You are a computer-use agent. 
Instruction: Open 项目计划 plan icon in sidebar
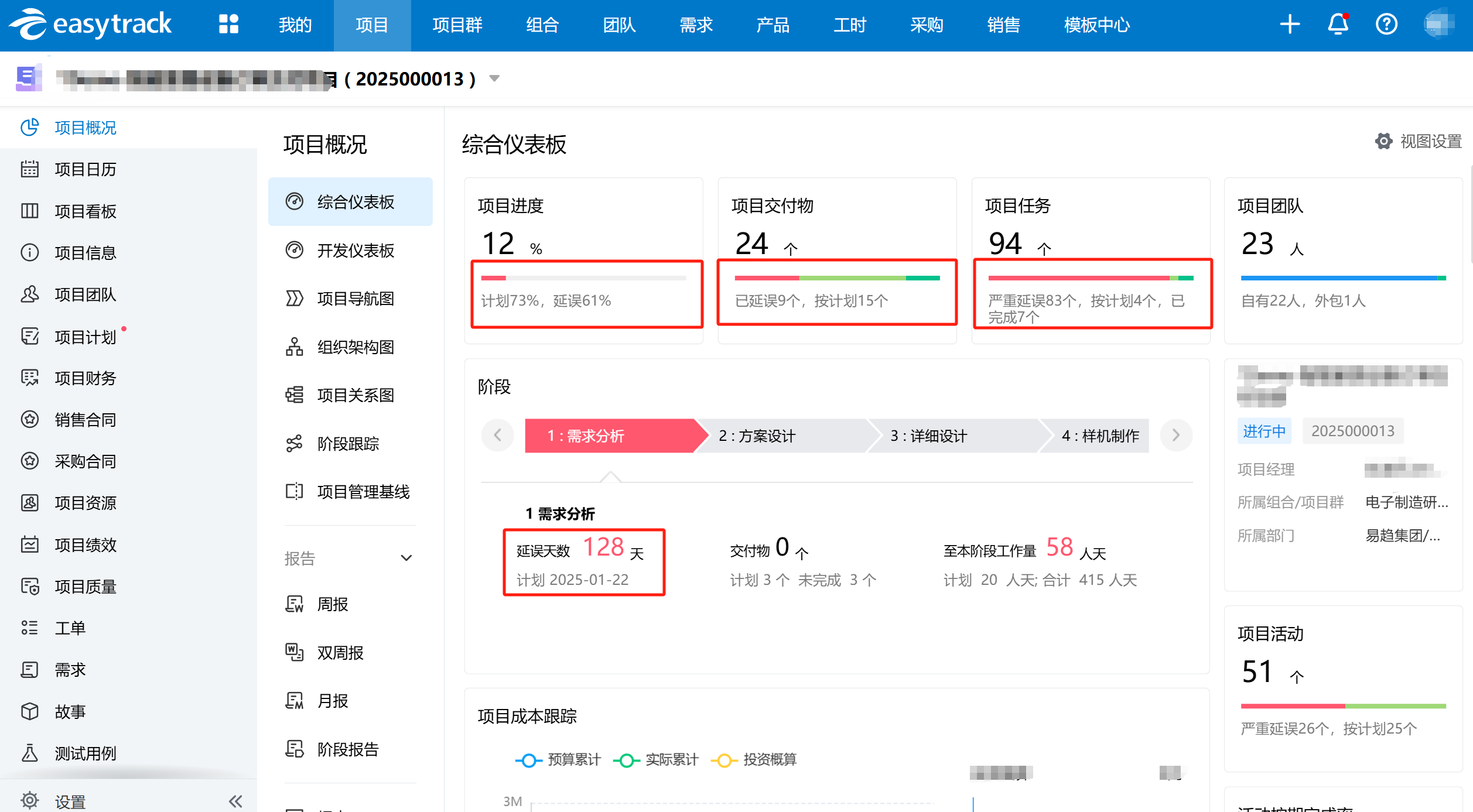tap(30, 337)
